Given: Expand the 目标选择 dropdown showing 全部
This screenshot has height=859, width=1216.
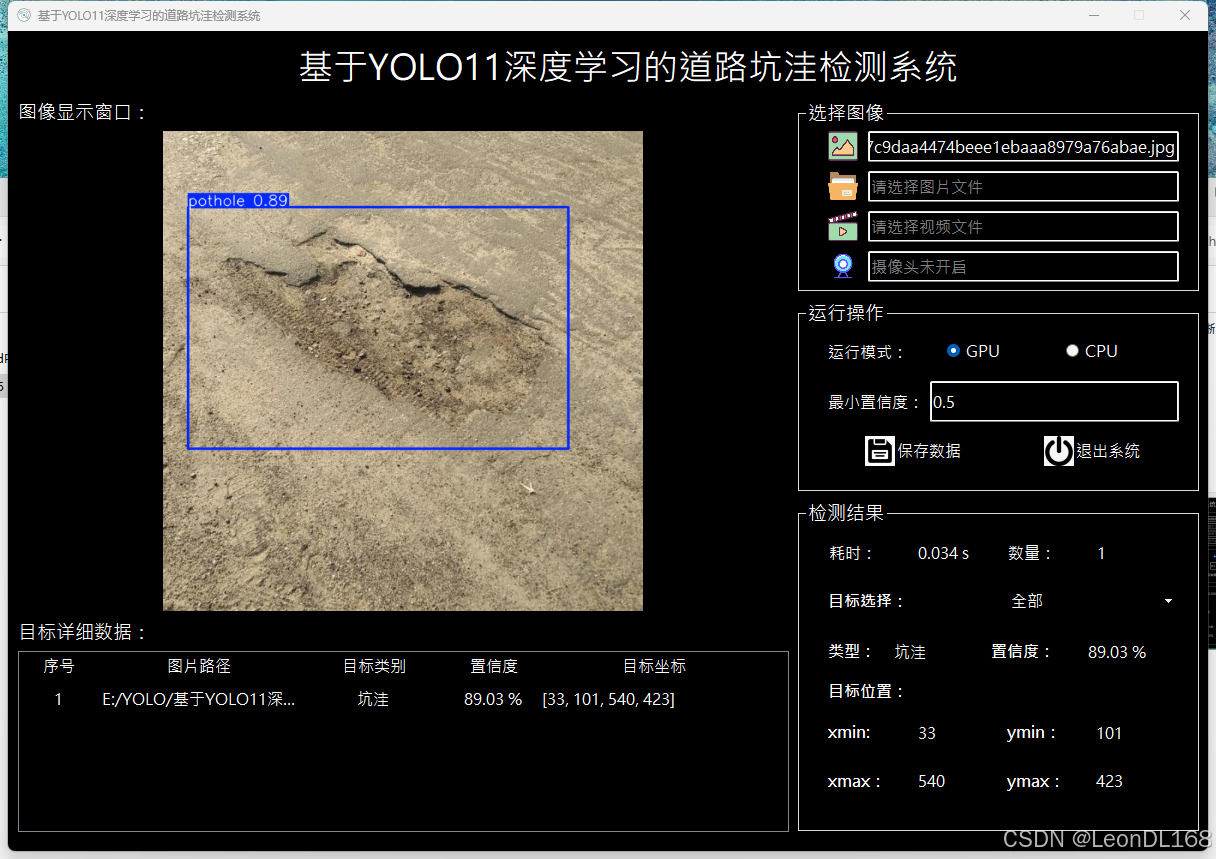Looking at the screenshot, I should (x=1167, y=601).
